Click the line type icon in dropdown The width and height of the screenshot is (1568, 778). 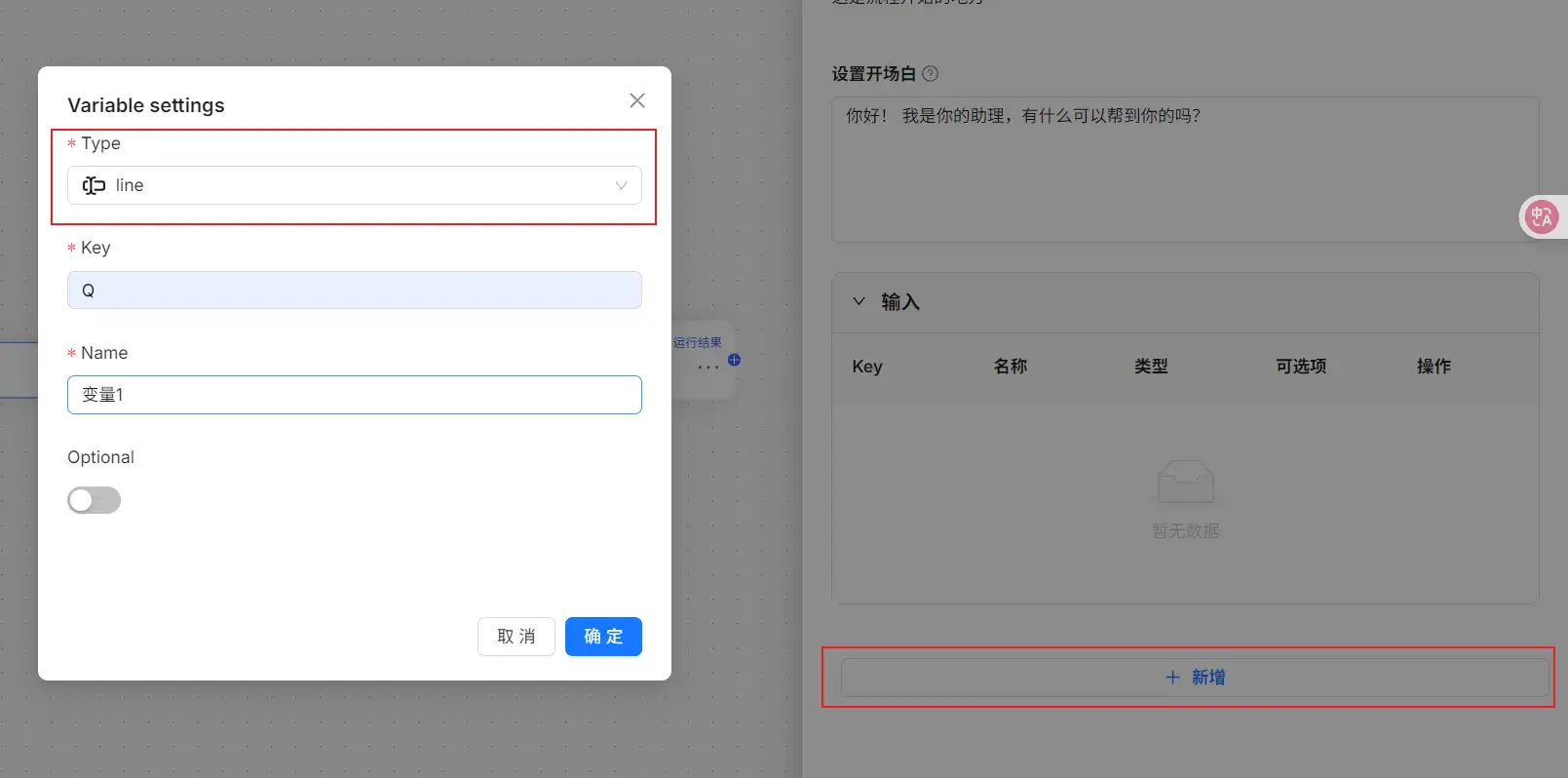click(94, 185)
